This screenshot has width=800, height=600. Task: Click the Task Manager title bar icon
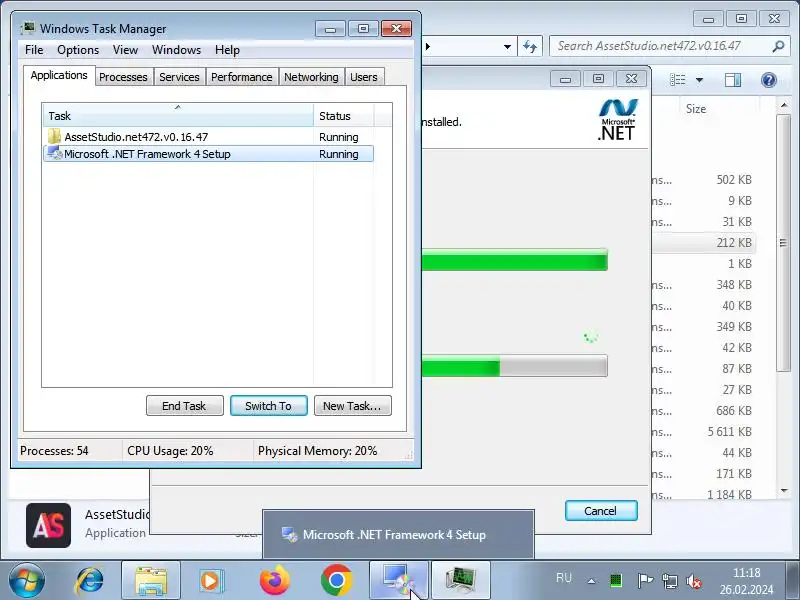[x=28, y=28]
